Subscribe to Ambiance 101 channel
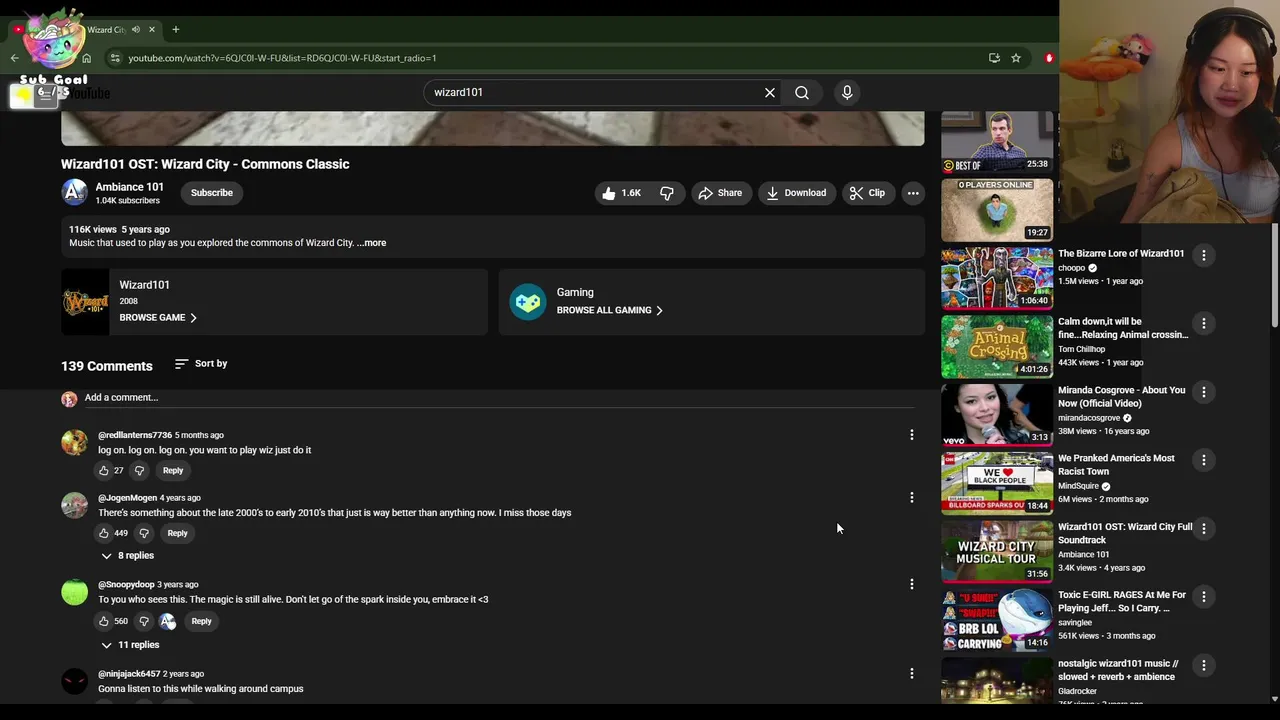1280x720 pixels. click(212, 193)
